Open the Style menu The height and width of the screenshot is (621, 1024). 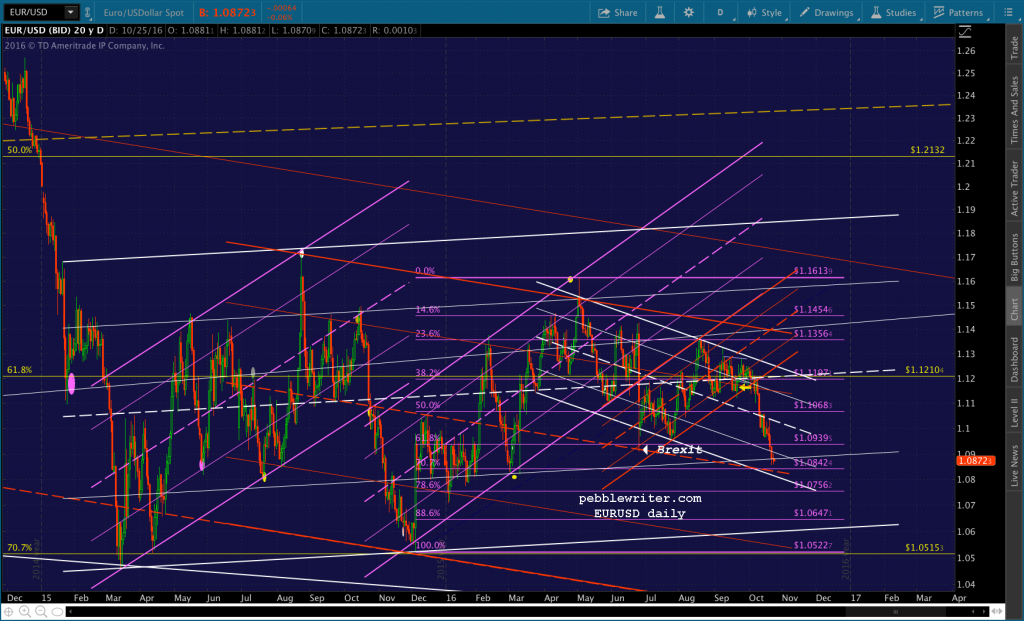pyautogui.click(x=764, y=12)
